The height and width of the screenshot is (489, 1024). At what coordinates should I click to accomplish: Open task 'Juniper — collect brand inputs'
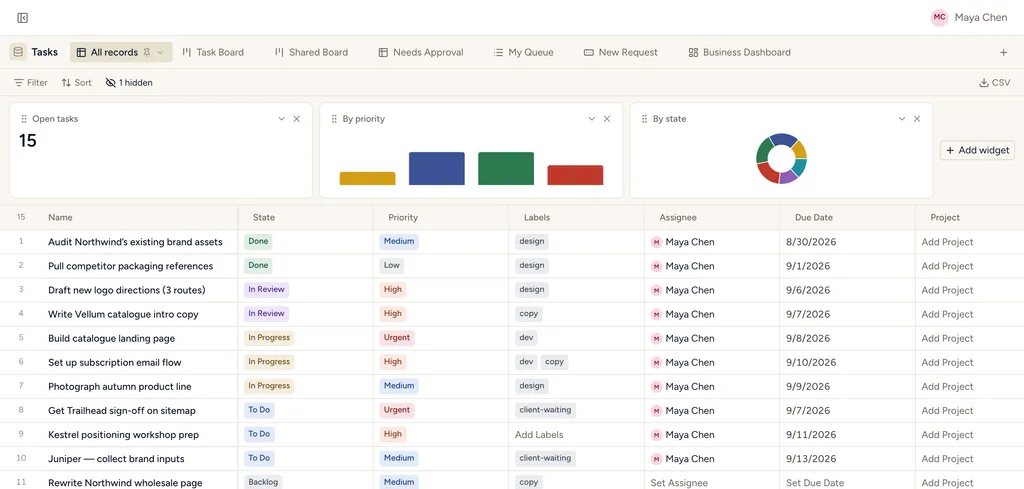tap(116, 459)
